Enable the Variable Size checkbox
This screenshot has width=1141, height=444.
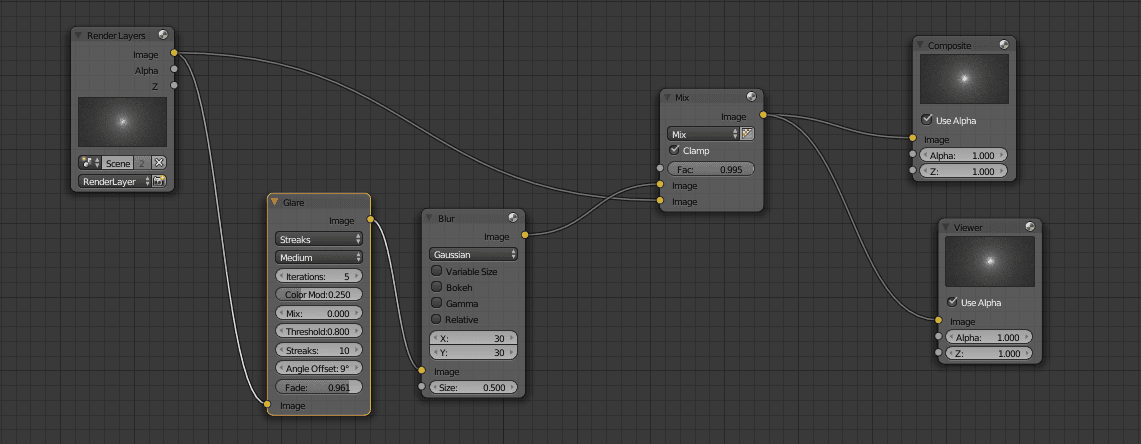pos(436,271)
